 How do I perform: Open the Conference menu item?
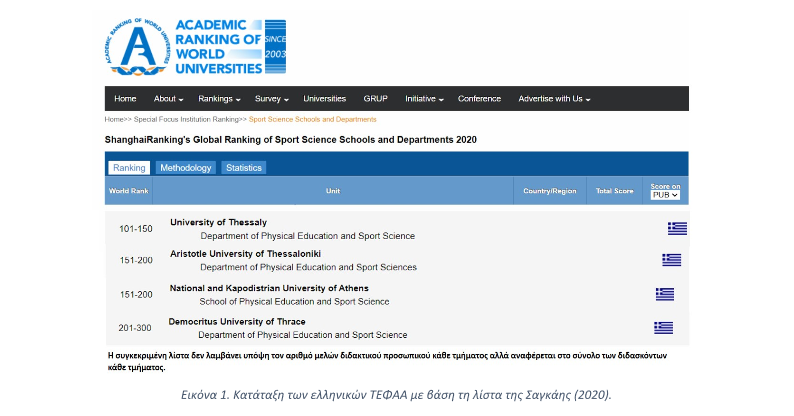click(x=479, y=99)
